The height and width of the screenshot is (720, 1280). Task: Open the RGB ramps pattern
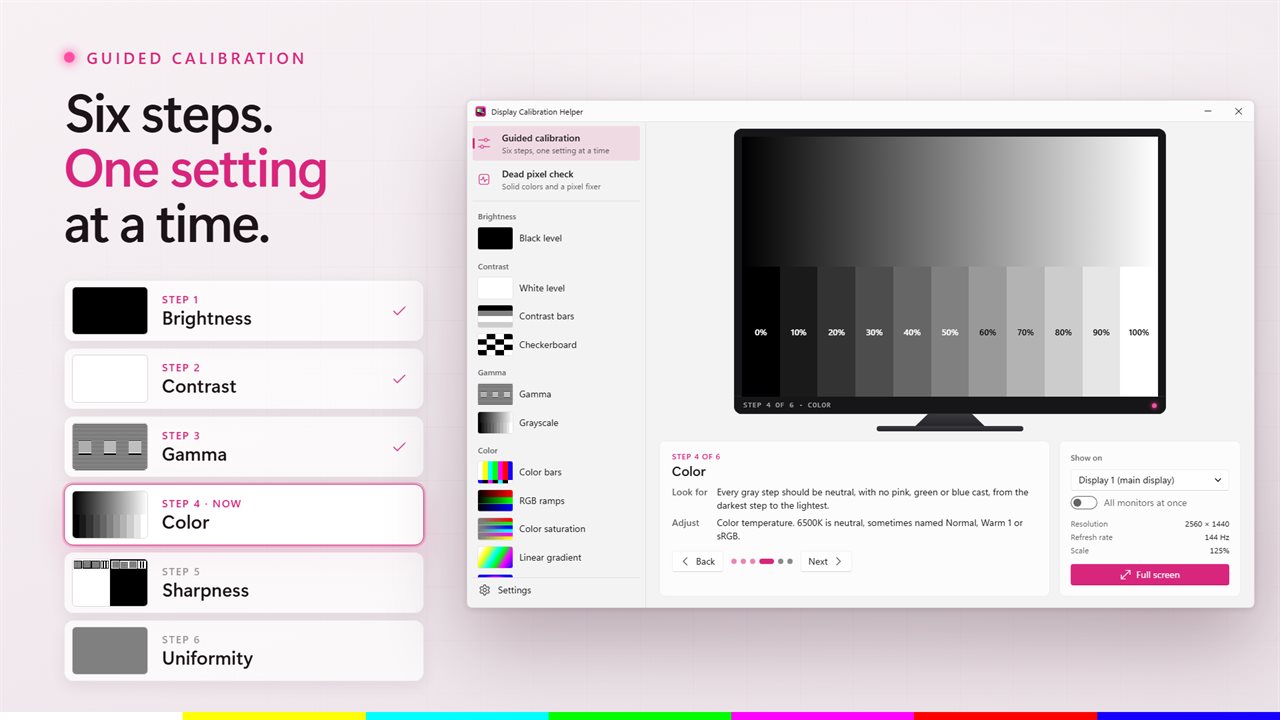[x=556, y=500]
